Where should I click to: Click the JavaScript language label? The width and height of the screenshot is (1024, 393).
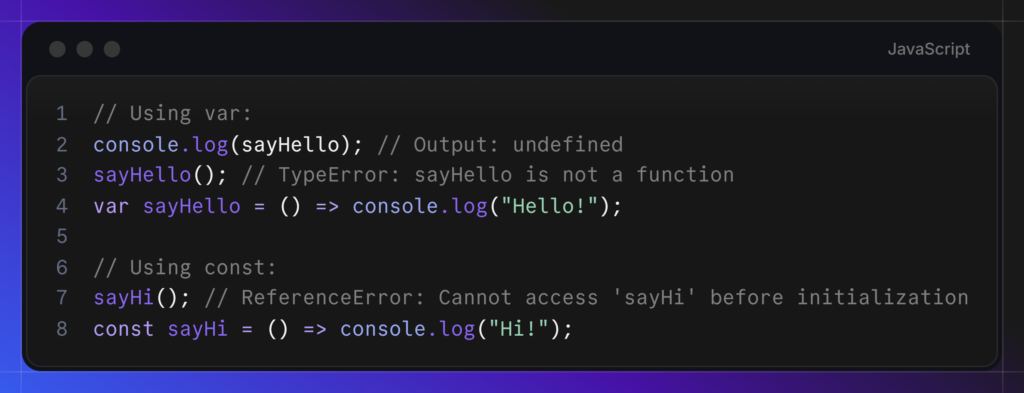[x=928, y=50]
